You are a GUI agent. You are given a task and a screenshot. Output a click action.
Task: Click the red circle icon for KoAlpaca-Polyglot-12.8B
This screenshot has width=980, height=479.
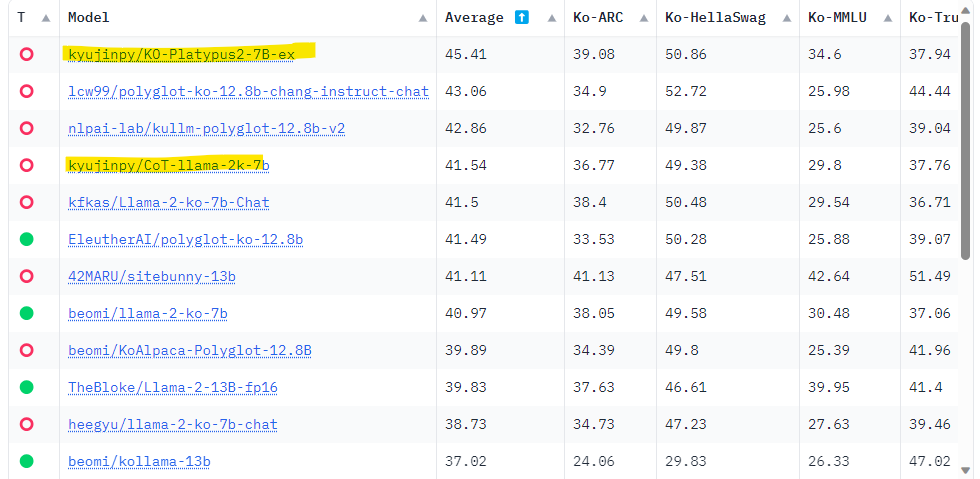[x=26, y=350]
